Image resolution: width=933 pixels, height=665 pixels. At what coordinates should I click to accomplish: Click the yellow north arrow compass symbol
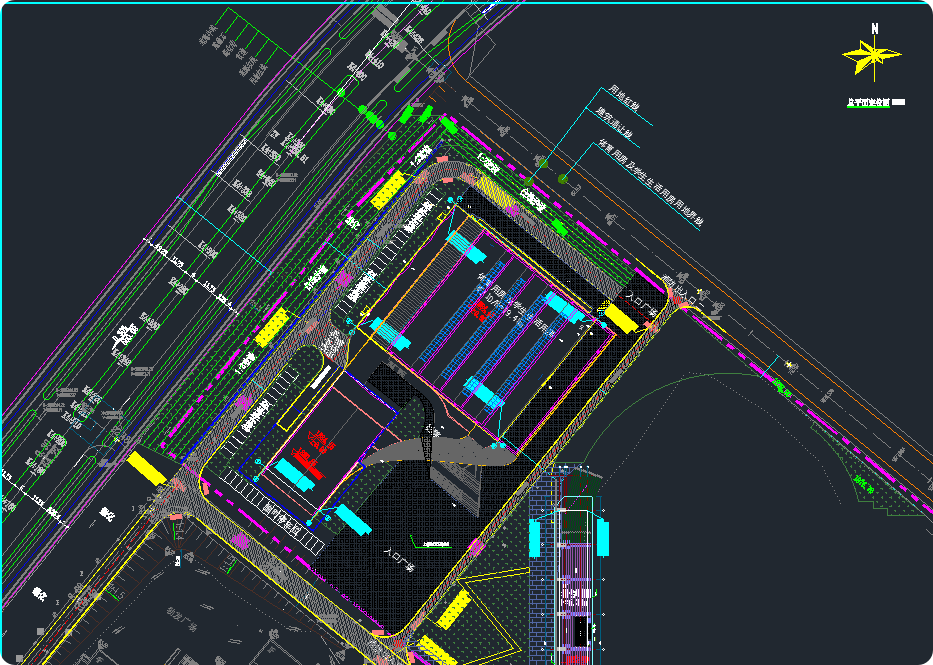pos(872,56)
